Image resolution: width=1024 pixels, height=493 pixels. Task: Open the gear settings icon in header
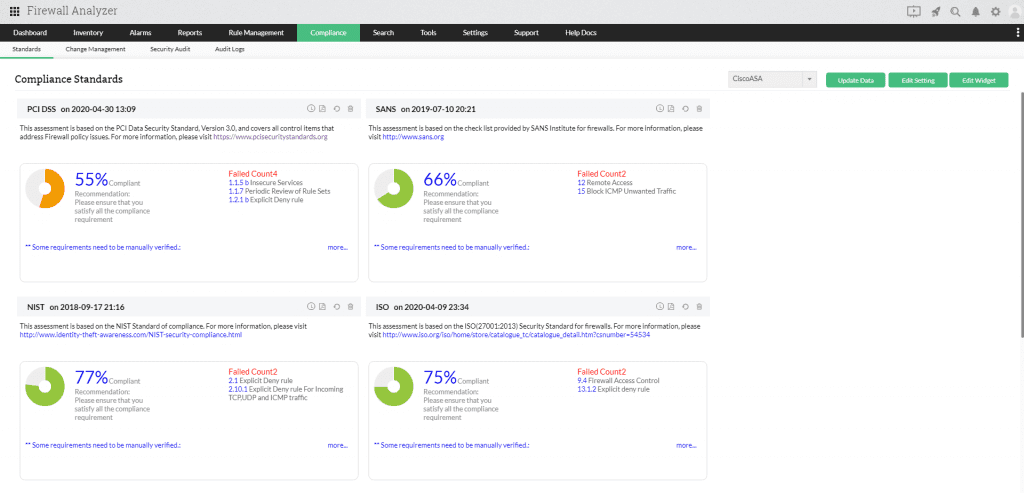pyautogui.click(x=995, y=11)
